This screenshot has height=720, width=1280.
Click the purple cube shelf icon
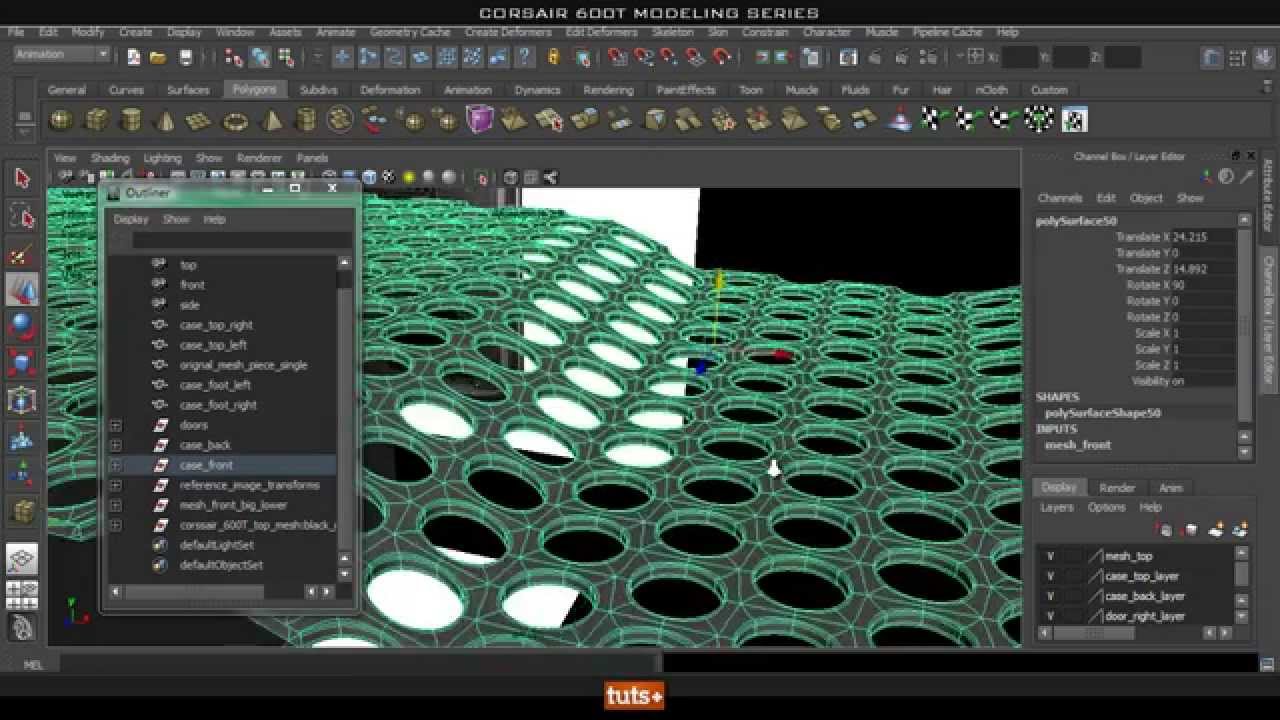(x=480, y=120)
